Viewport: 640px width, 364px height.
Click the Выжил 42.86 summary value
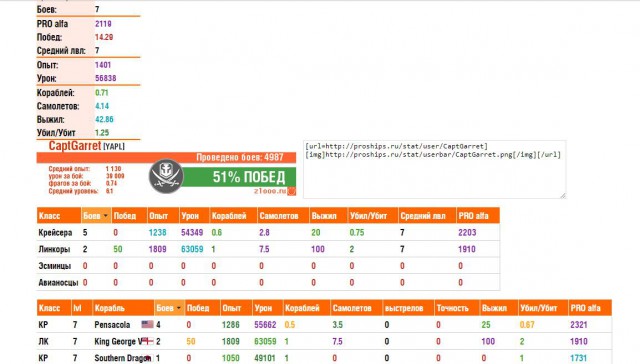point(104,120)
